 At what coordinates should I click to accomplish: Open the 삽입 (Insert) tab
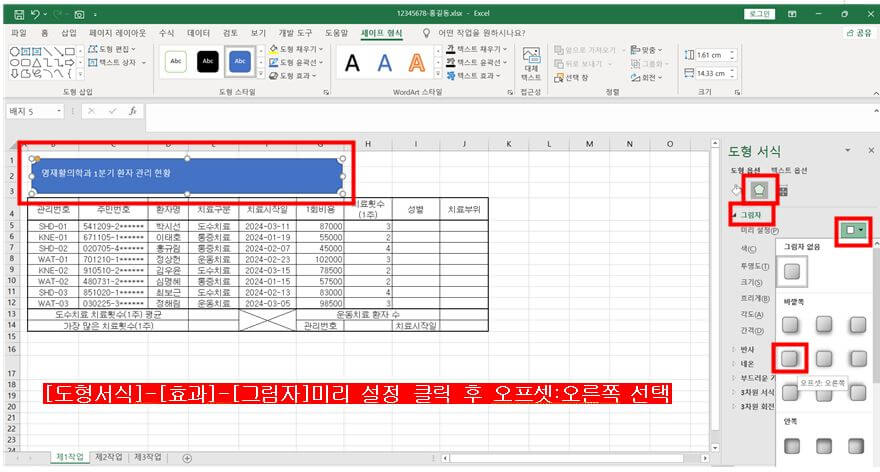click(x=68, y=33)
